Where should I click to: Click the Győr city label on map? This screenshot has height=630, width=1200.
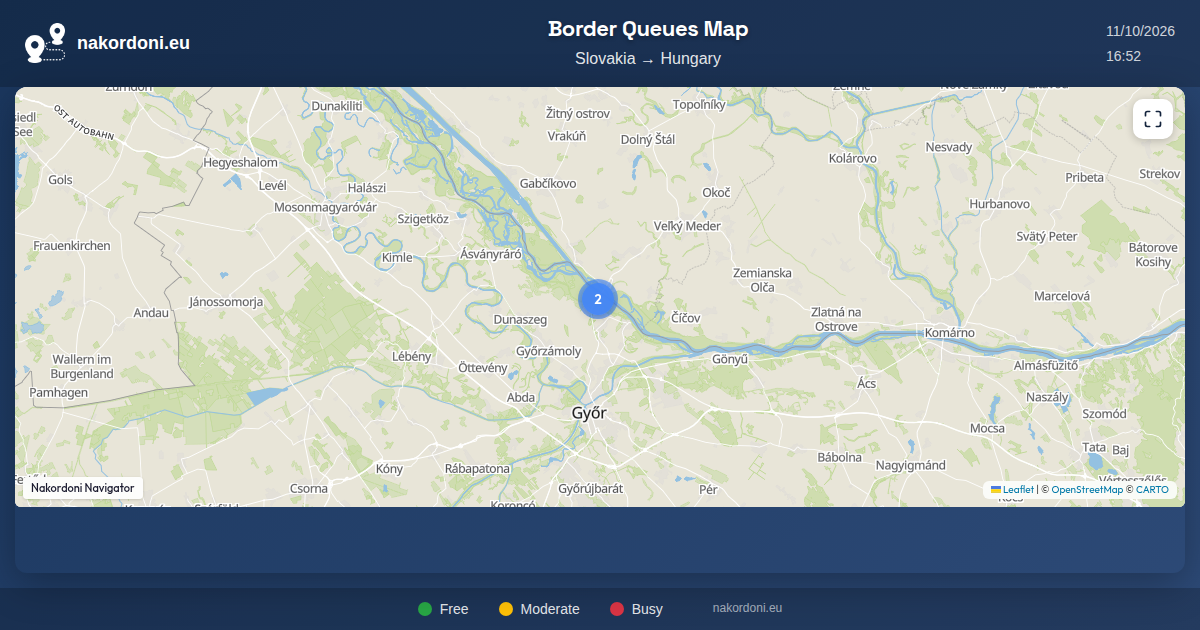[589, 412]
